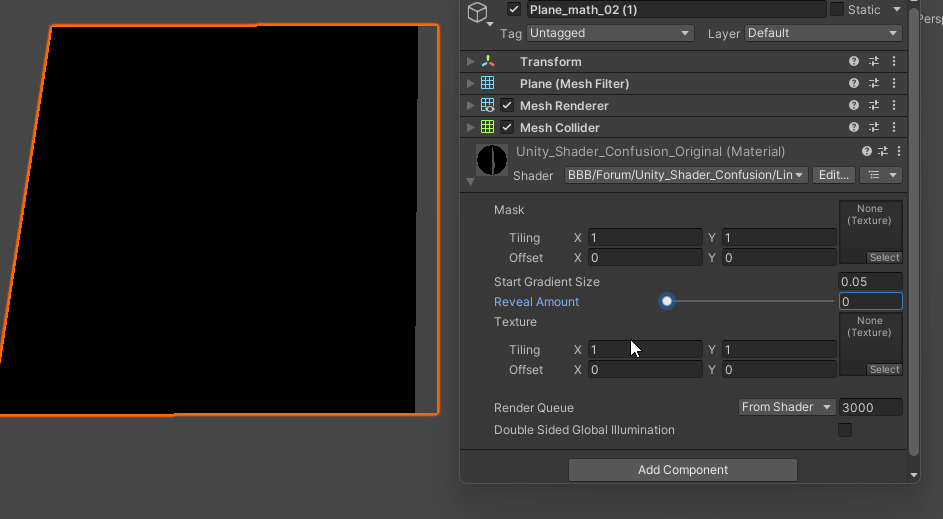Click the Inspector vertical scrollbar
This screenshot has height=519, width=943.
point(914,232)
